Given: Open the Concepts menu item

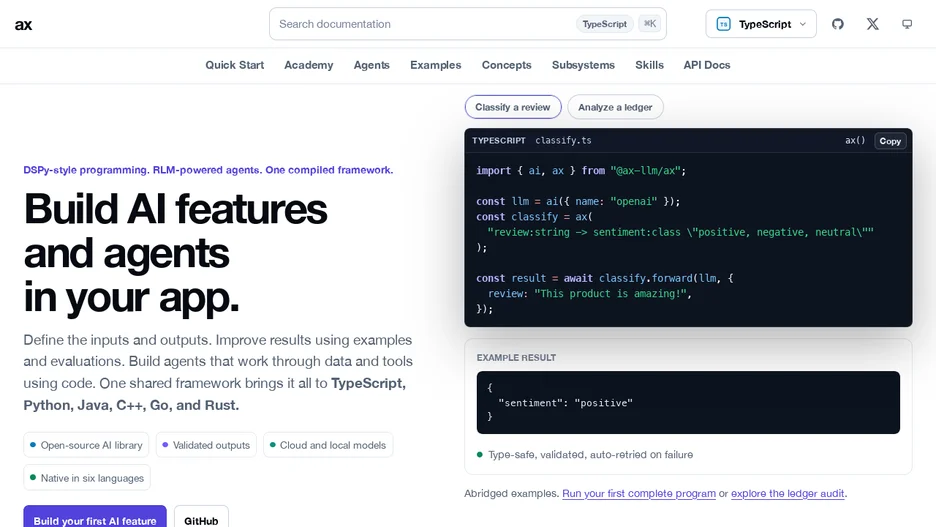Looking at the screenshot, I should 506,65.
